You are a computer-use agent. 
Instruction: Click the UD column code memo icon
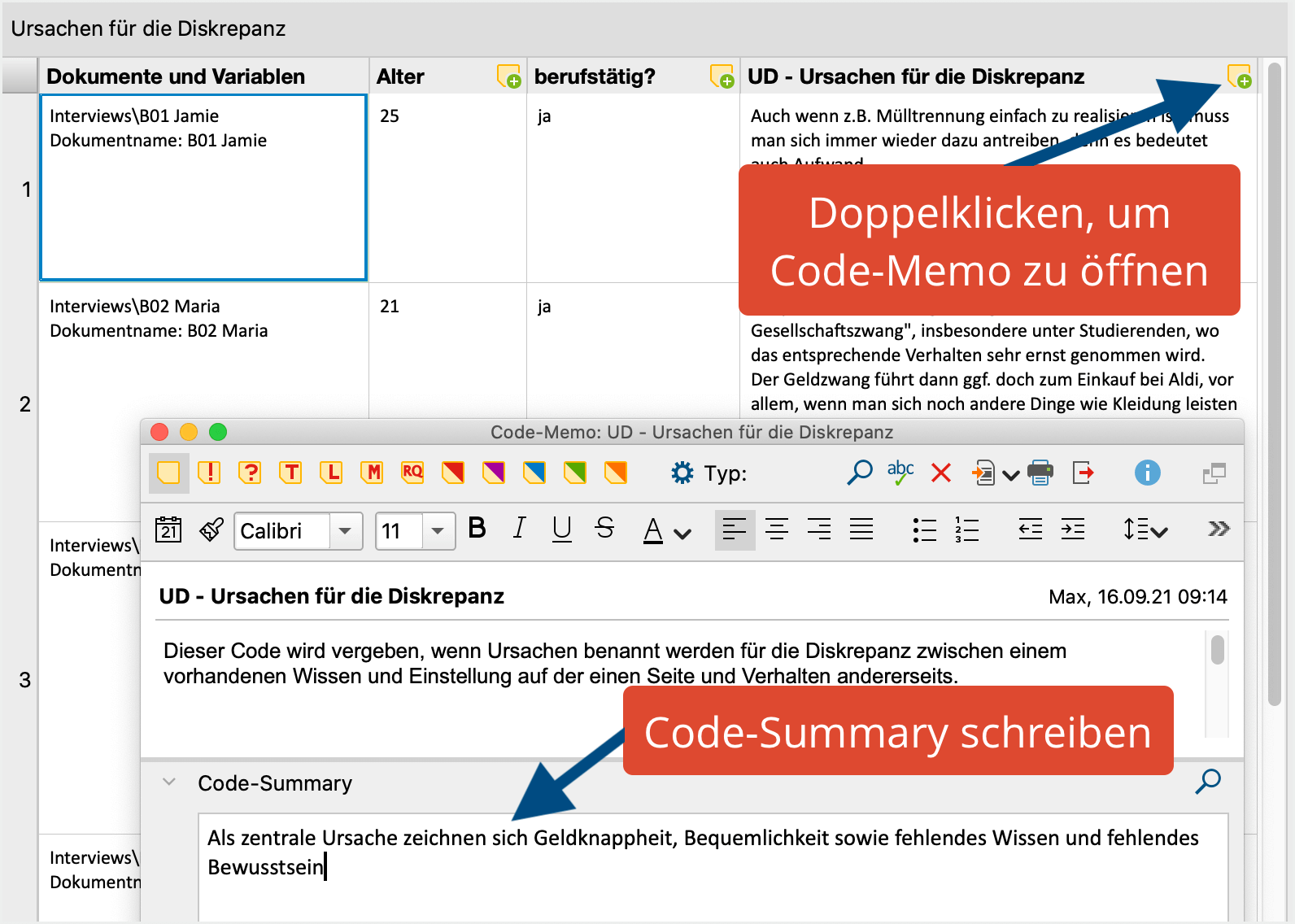tap(1239, 76)
